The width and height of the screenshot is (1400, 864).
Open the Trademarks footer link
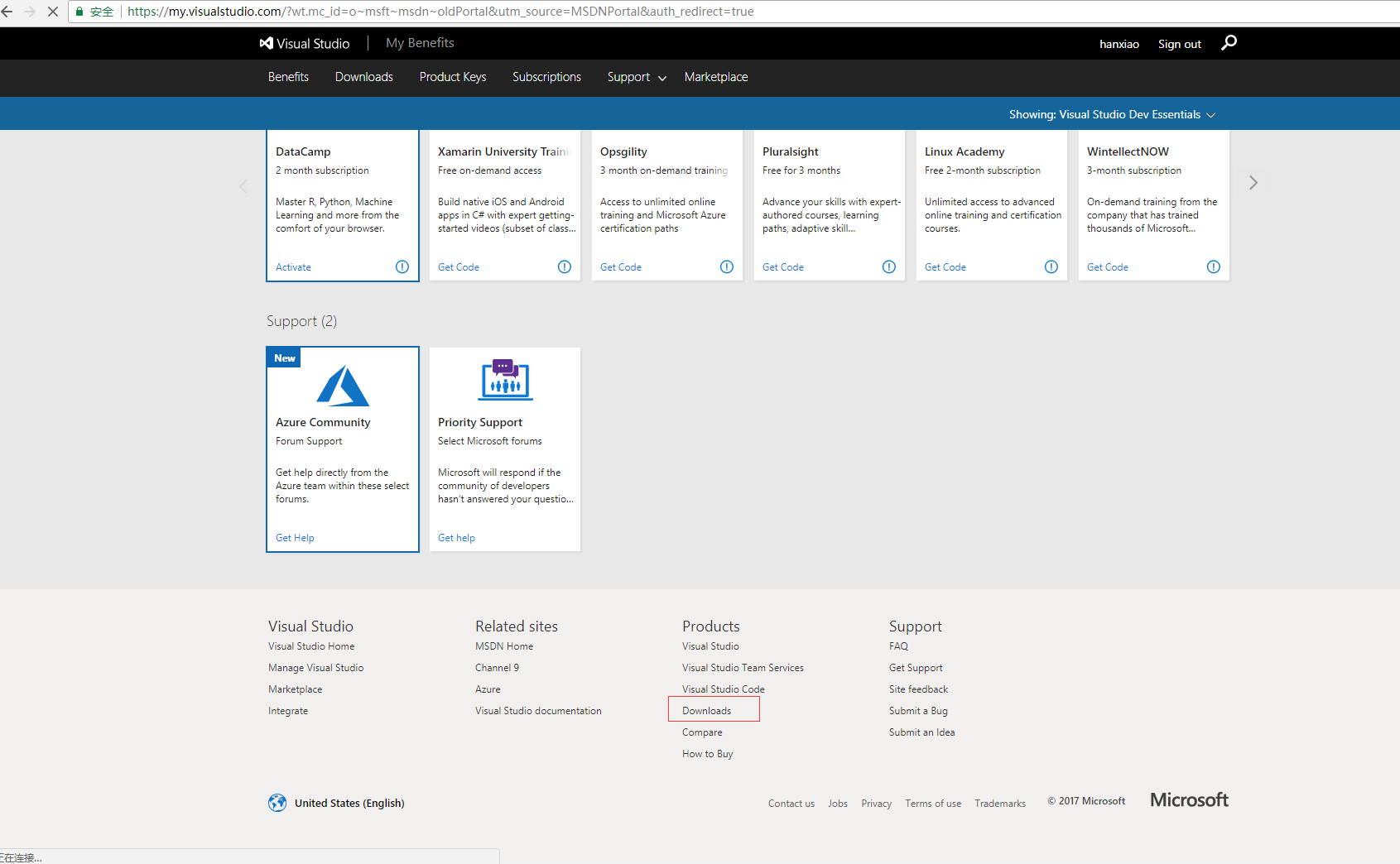coord(1000,804)
